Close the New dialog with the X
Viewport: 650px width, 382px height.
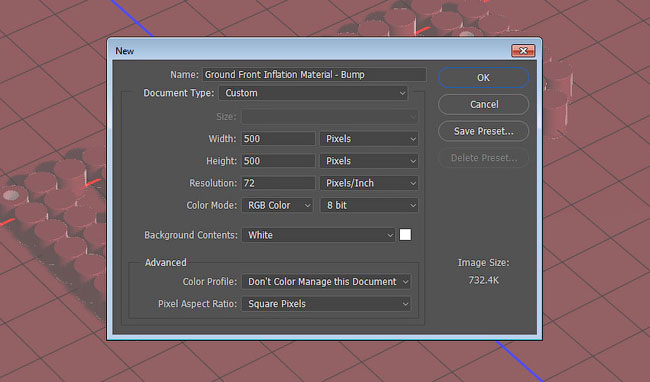click(x=523, y=51)
